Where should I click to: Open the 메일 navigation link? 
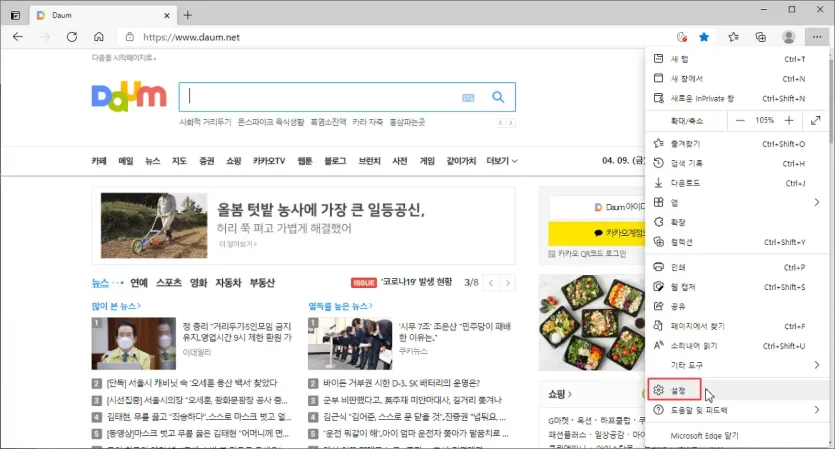(126, 161)
